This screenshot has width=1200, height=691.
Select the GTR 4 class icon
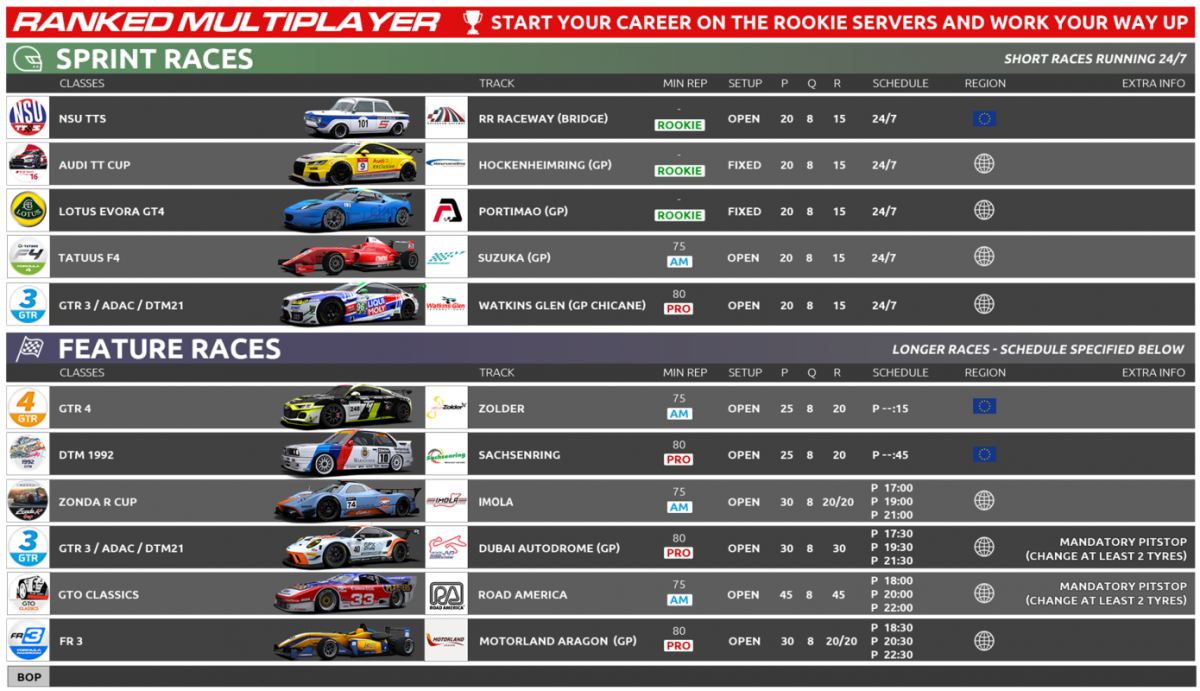tap(28, 408)
